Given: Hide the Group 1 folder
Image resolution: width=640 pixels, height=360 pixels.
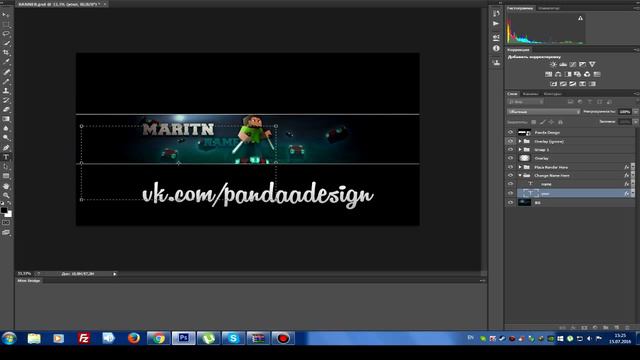Looking at the screenshot, I should pyautogui.click(x=510, y=150).
